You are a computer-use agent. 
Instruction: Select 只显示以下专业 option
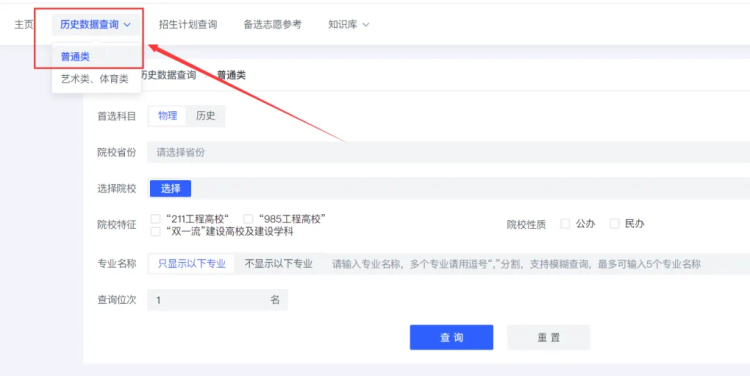tap(192, 264)
